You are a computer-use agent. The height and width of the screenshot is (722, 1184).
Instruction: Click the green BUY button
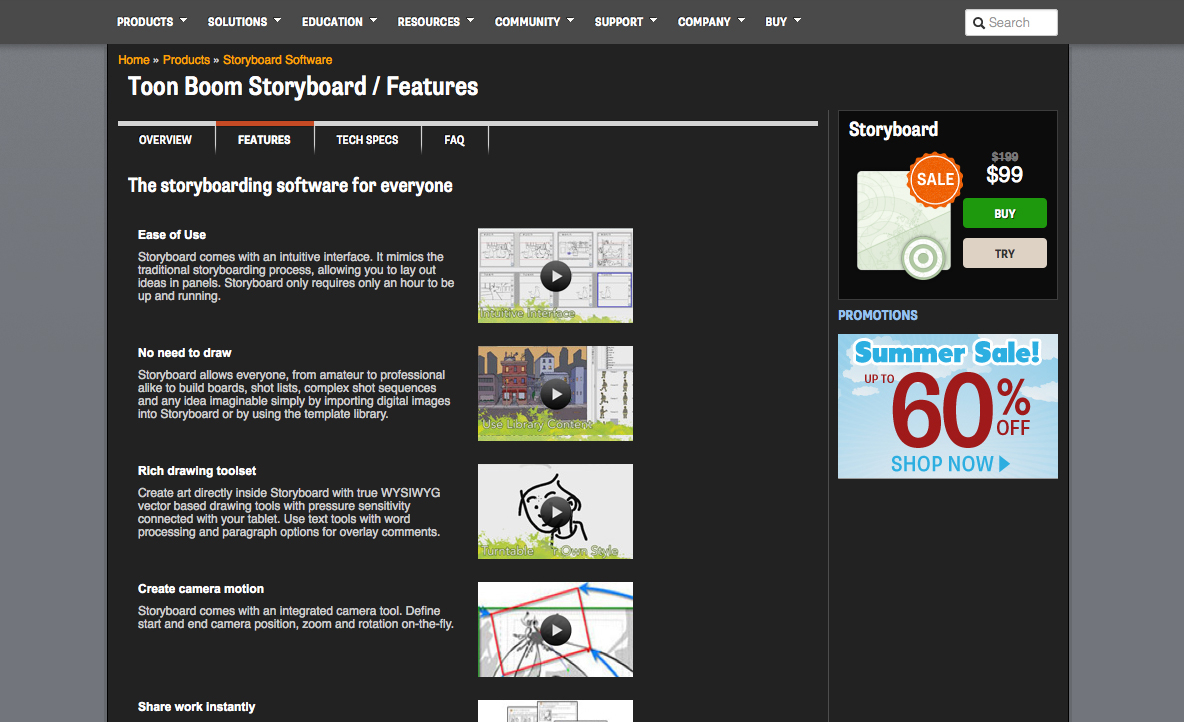point(1004,213)
